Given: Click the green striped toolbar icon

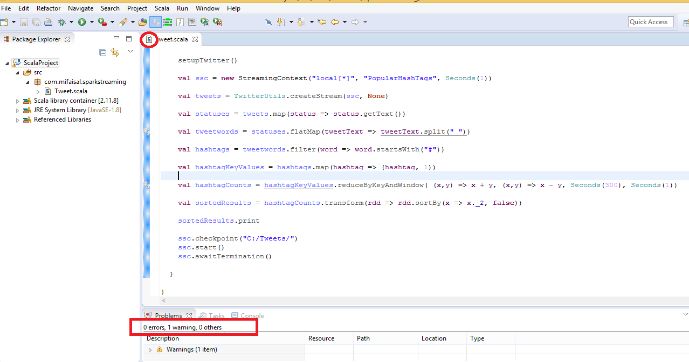Looking at the screenshot, I should click(x=167, y=22).
